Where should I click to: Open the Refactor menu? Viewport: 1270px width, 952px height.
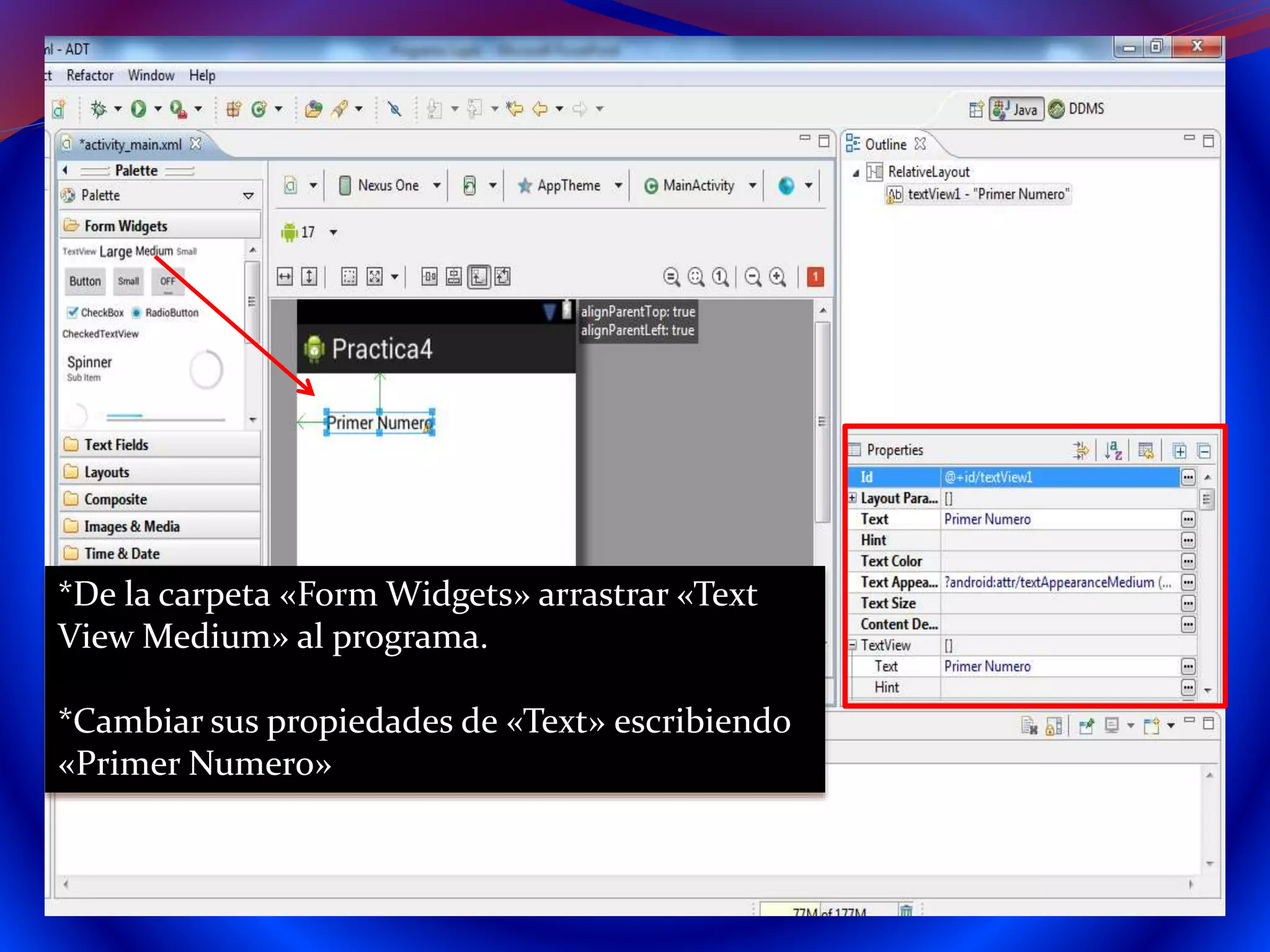[90, 76]
